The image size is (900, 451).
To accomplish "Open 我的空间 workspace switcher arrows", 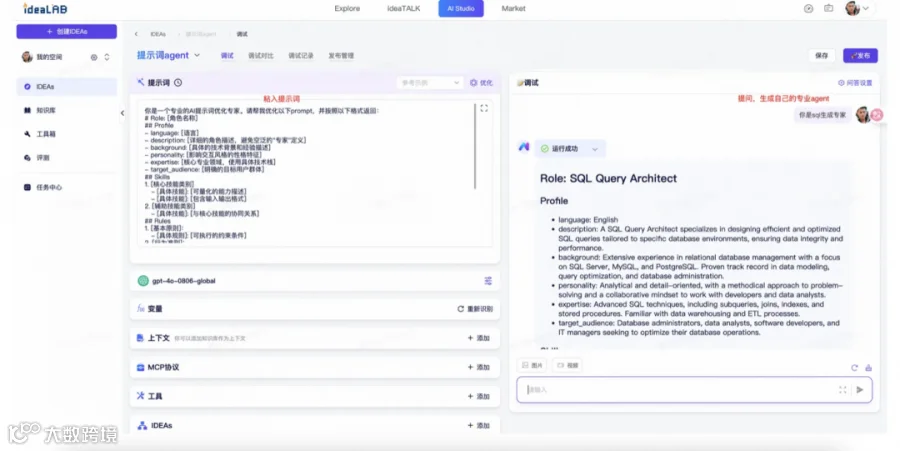I will click(x=107, y=57).
